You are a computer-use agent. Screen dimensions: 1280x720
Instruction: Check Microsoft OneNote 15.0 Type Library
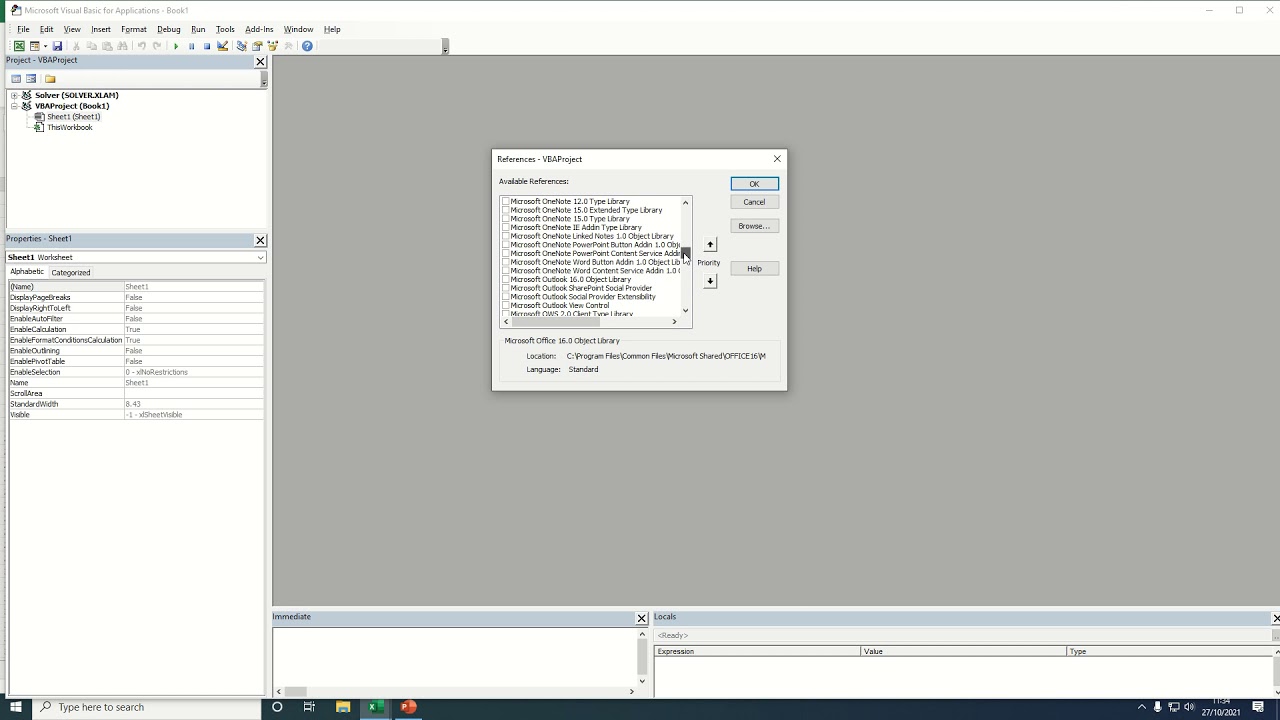tap(506, 219)
